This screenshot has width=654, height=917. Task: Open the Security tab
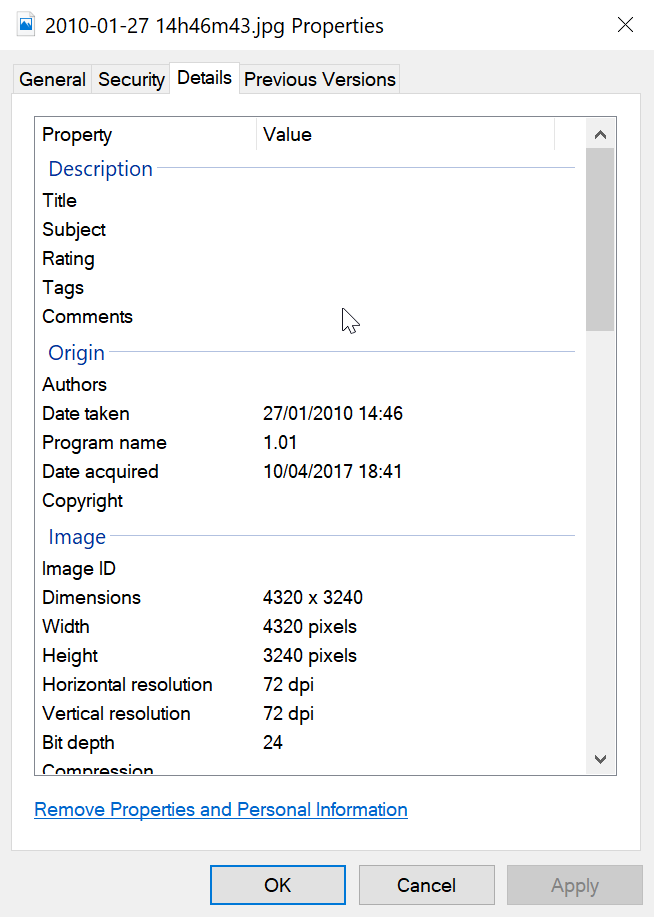coord(131,79)
